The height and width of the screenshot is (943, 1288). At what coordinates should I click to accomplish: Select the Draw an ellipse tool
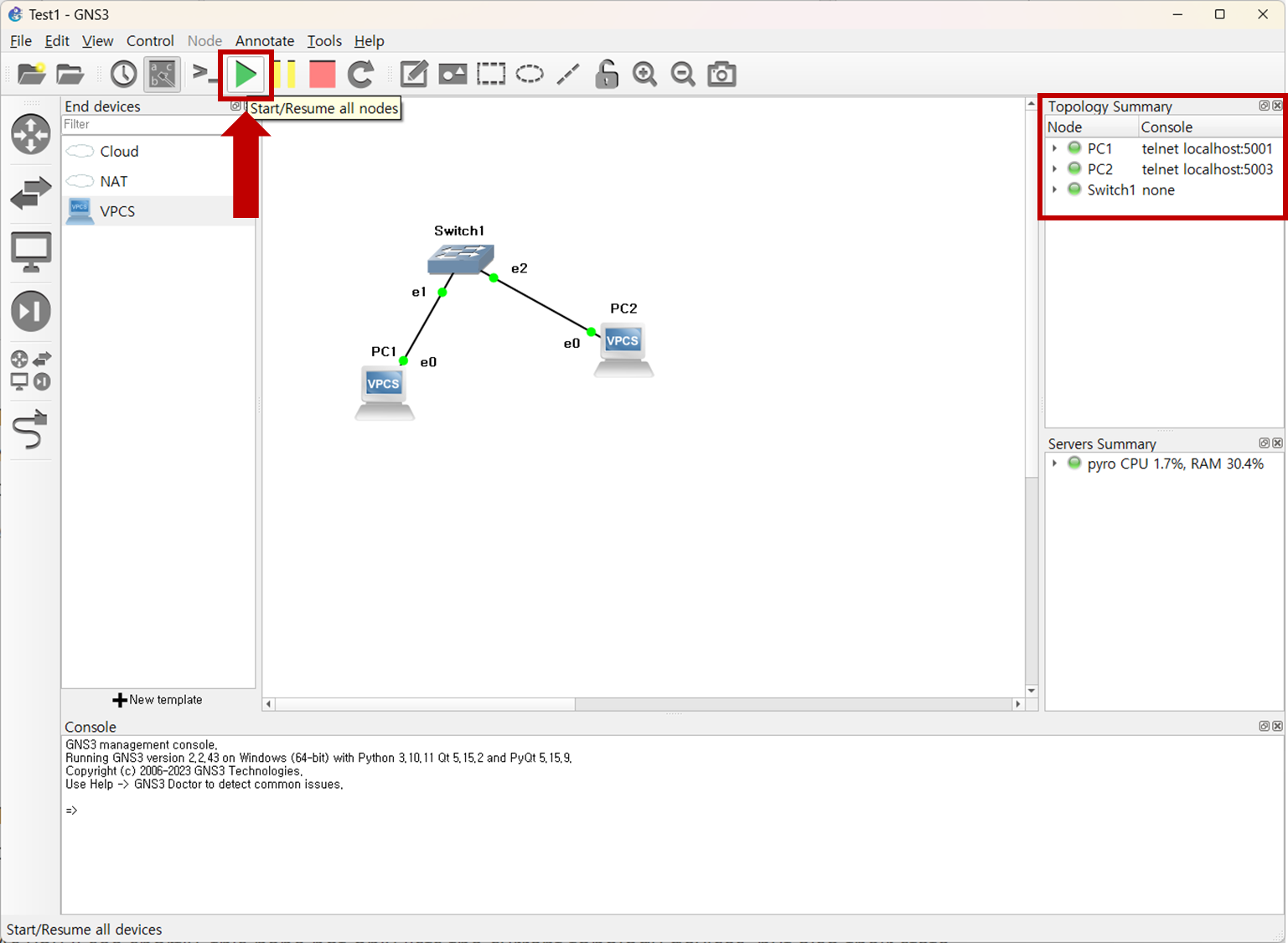pyautogui.click(x=530, y=74)
